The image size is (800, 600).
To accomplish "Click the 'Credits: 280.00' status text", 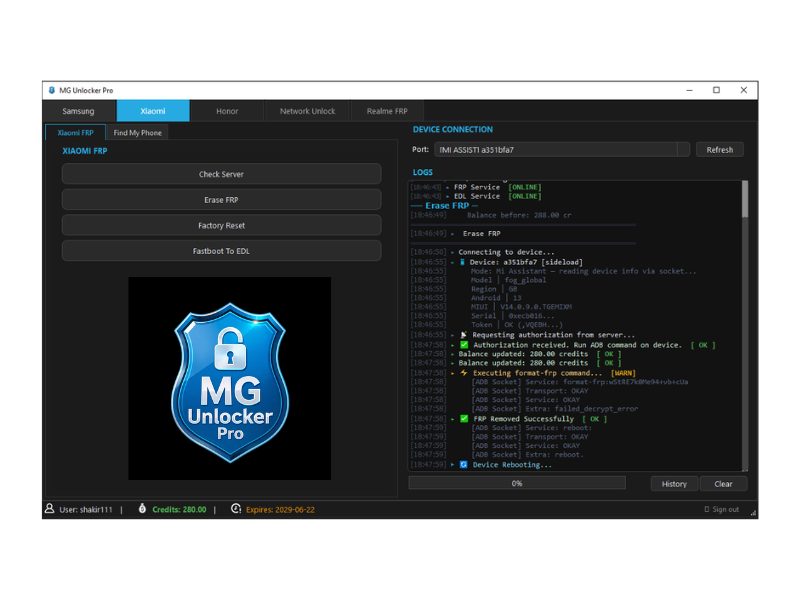I will coord(179,509).
